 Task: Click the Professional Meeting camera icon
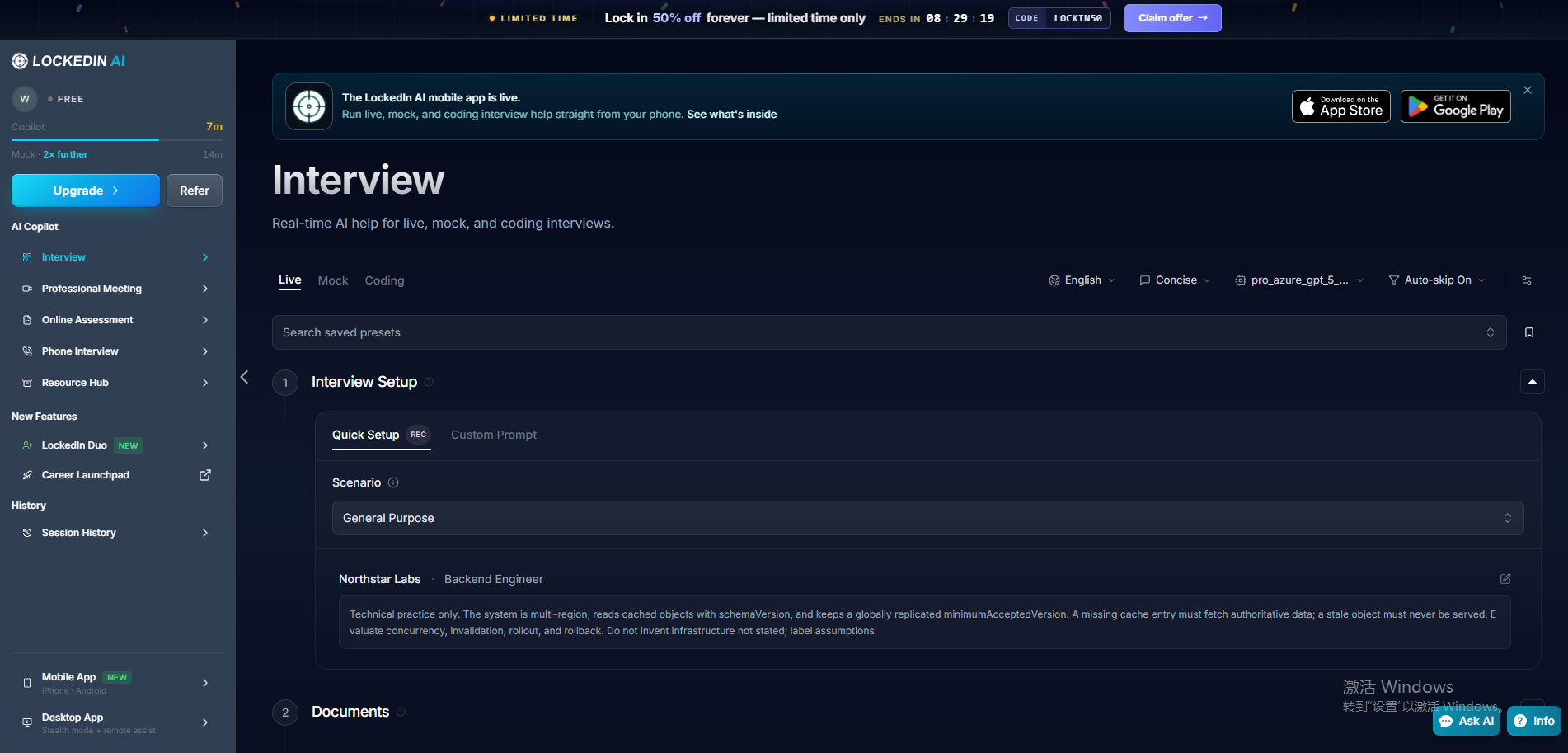(27, 289)
